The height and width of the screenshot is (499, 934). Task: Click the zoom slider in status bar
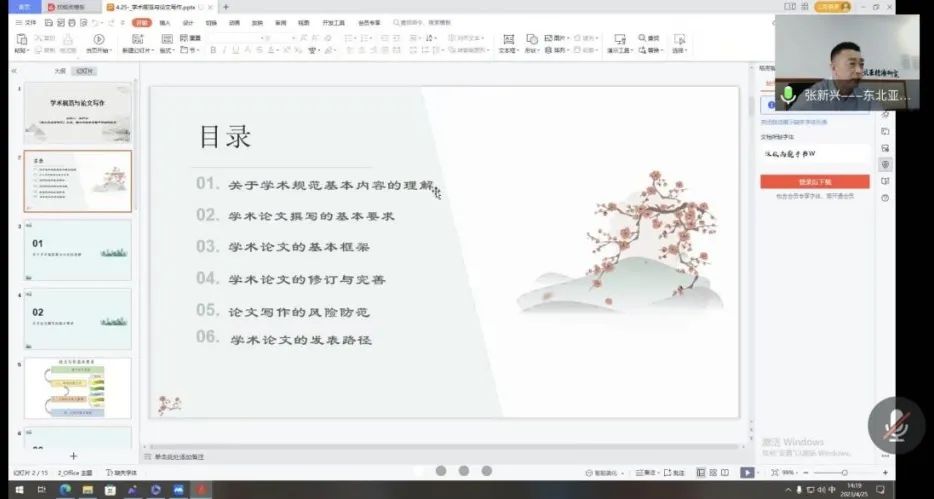844,472
